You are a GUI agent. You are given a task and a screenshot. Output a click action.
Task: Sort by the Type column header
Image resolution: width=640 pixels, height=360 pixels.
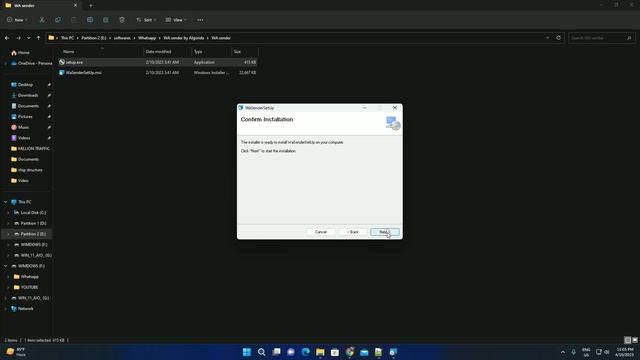pyautogui.click(x=198, y=52)
